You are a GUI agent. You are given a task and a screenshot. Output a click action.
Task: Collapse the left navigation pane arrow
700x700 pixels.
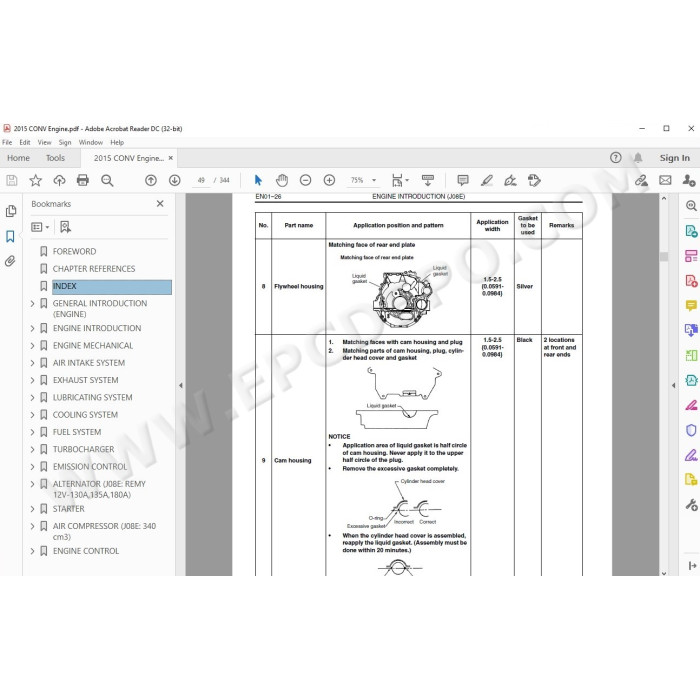tap(181, 385)
